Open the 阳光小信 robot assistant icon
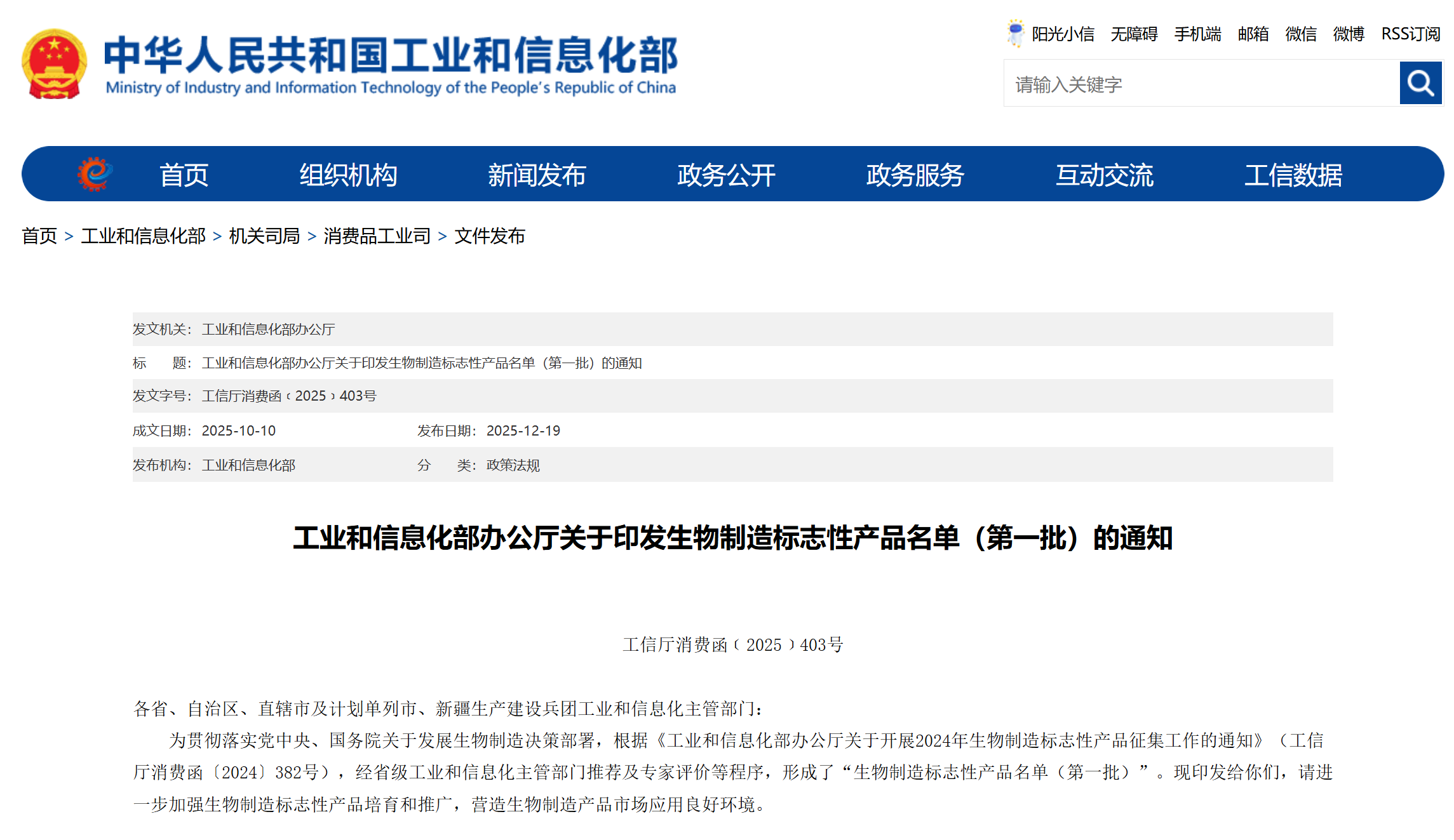Screen dimensions: 1454x840 [1015, 33]
